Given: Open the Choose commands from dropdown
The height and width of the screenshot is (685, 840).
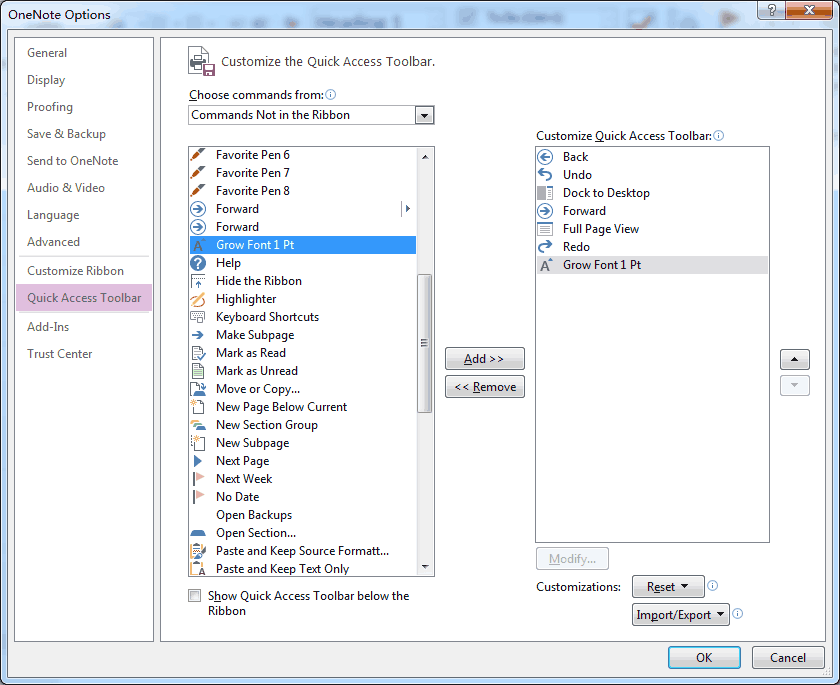Looking at the screenshot, I should pos(424,115).
